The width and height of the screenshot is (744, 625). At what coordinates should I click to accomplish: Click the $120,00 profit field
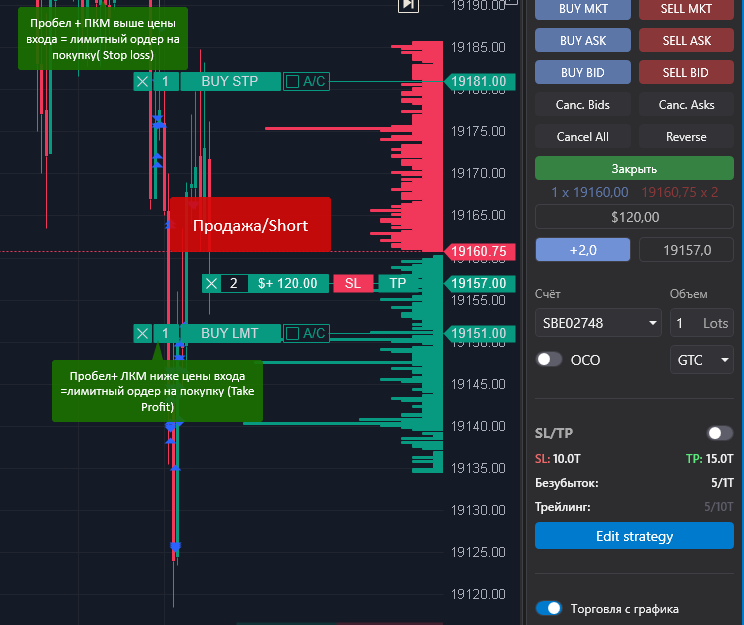tap(634, 217)
